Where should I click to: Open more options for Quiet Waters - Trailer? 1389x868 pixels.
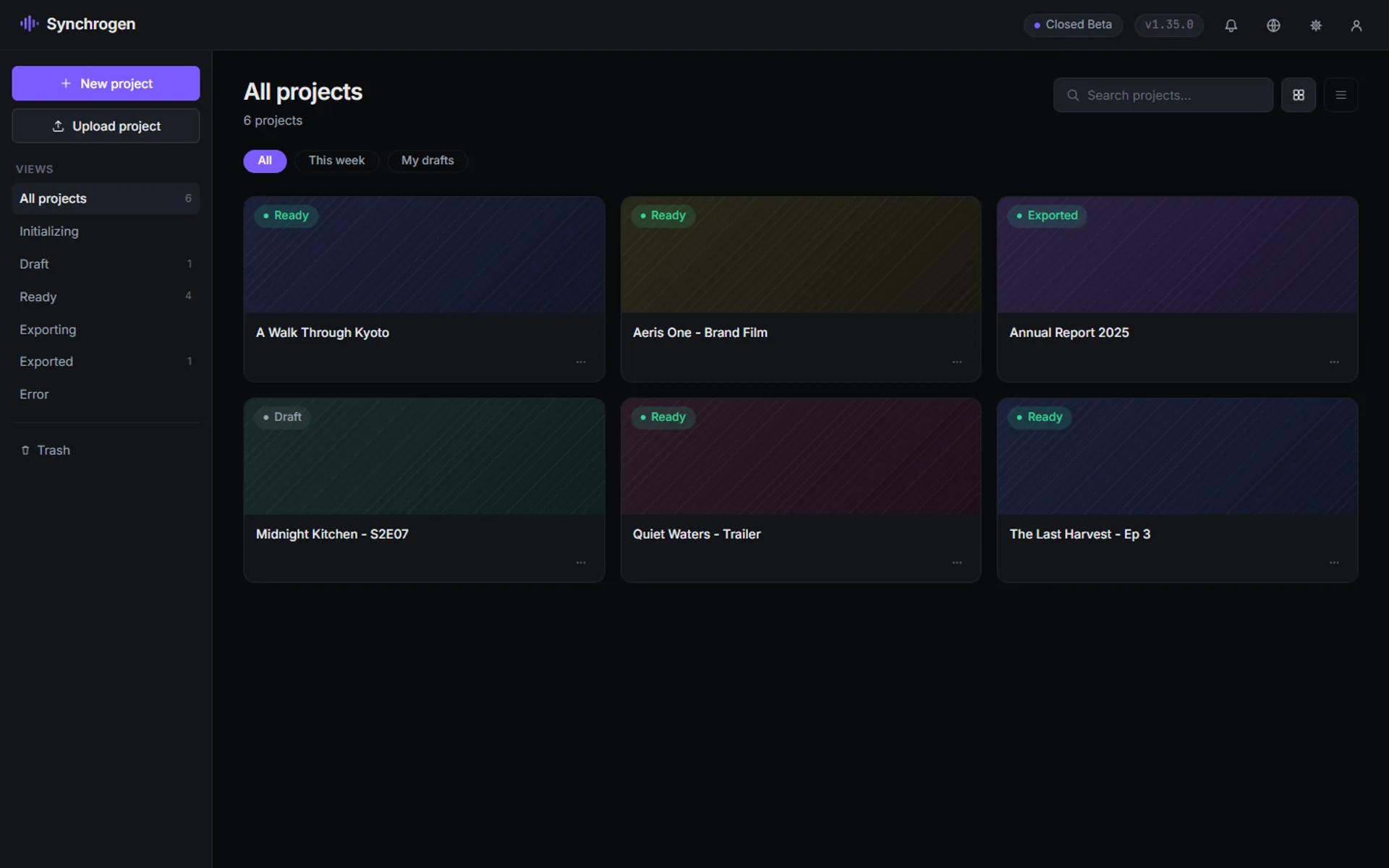pos(957,562)
